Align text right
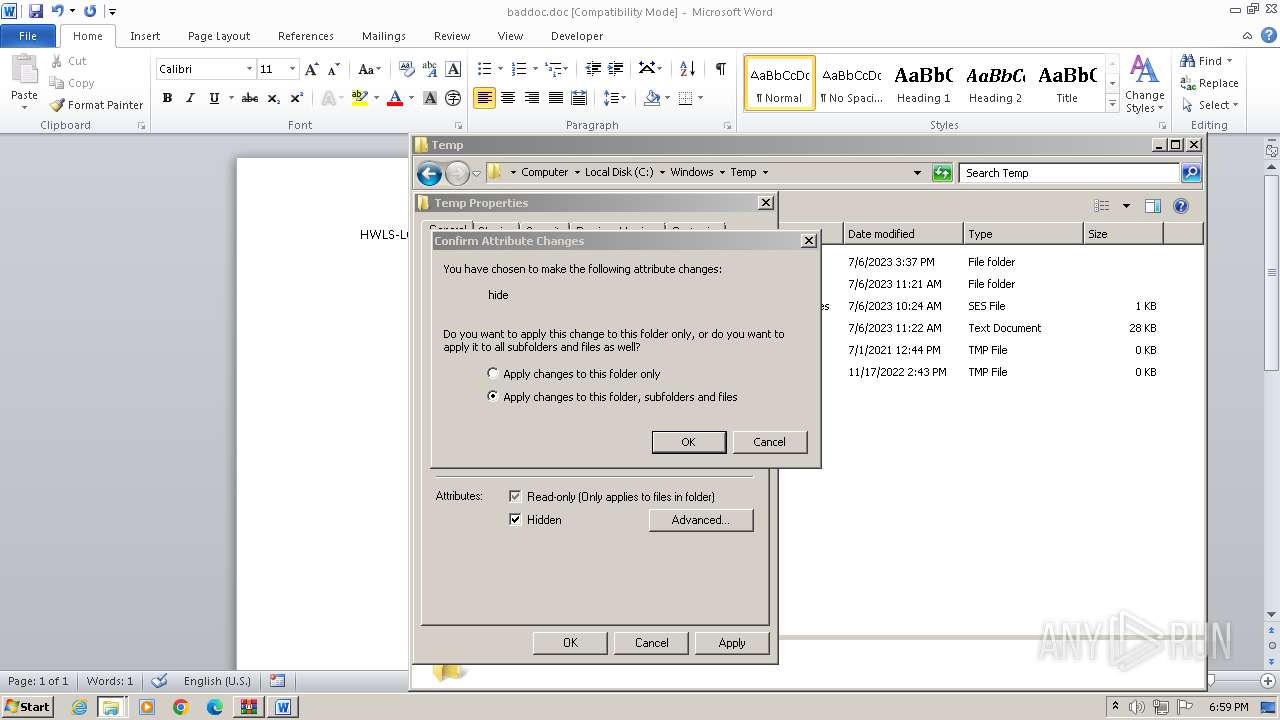 point(532,98)
